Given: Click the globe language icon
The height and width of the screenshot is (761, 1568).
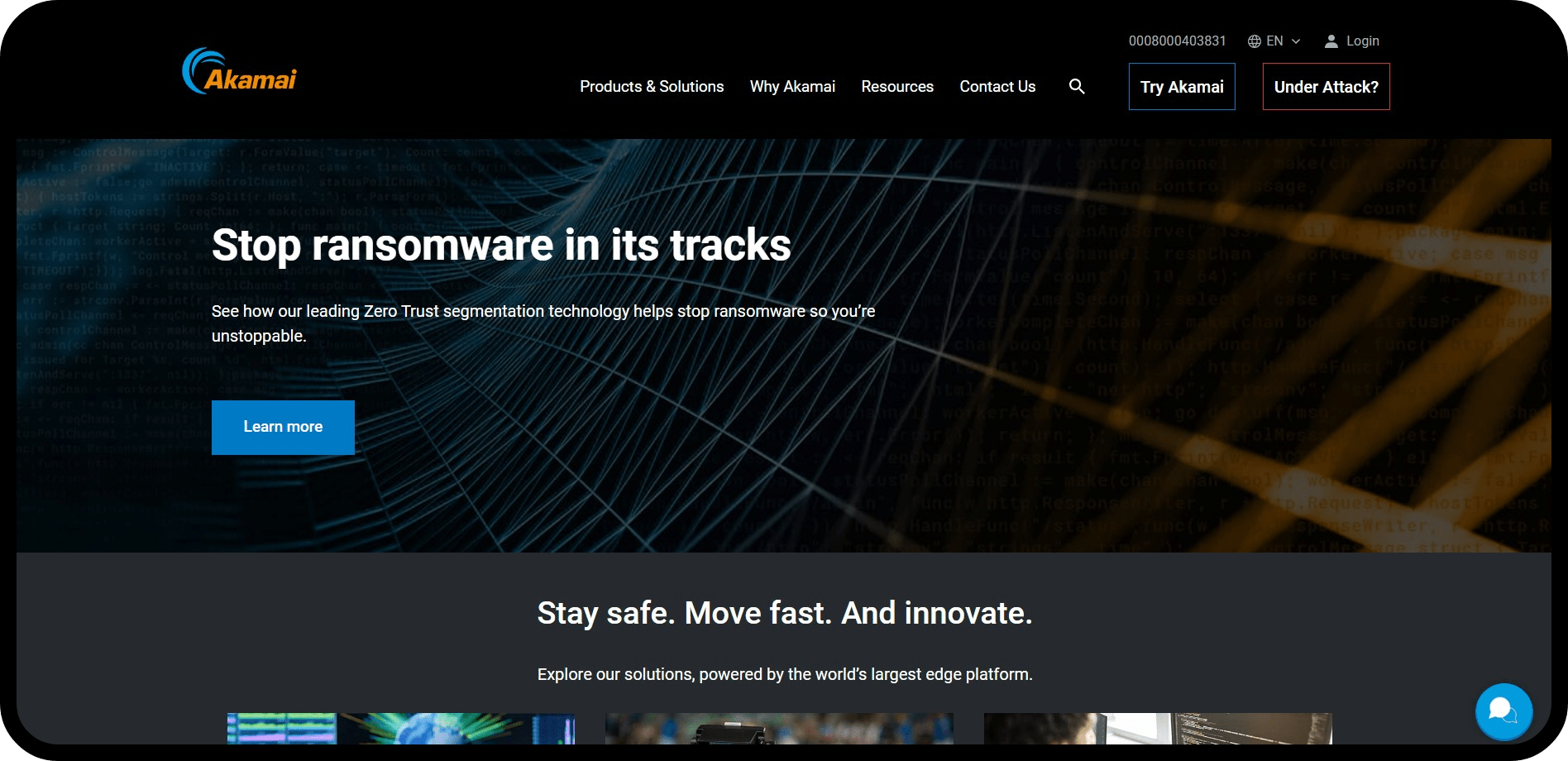Looking at the screenshot, I should 1254,41.
